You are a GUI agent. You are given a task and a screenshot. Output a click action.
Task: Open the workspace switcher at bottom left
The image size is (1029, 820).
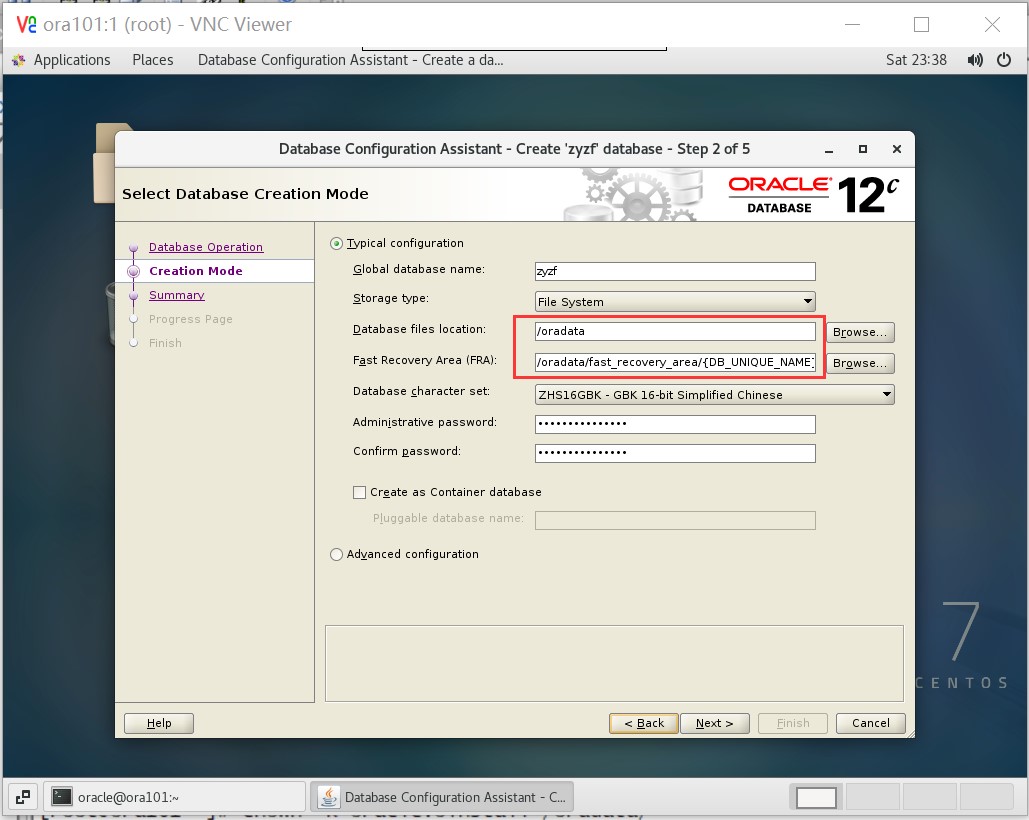coord(22,796)
